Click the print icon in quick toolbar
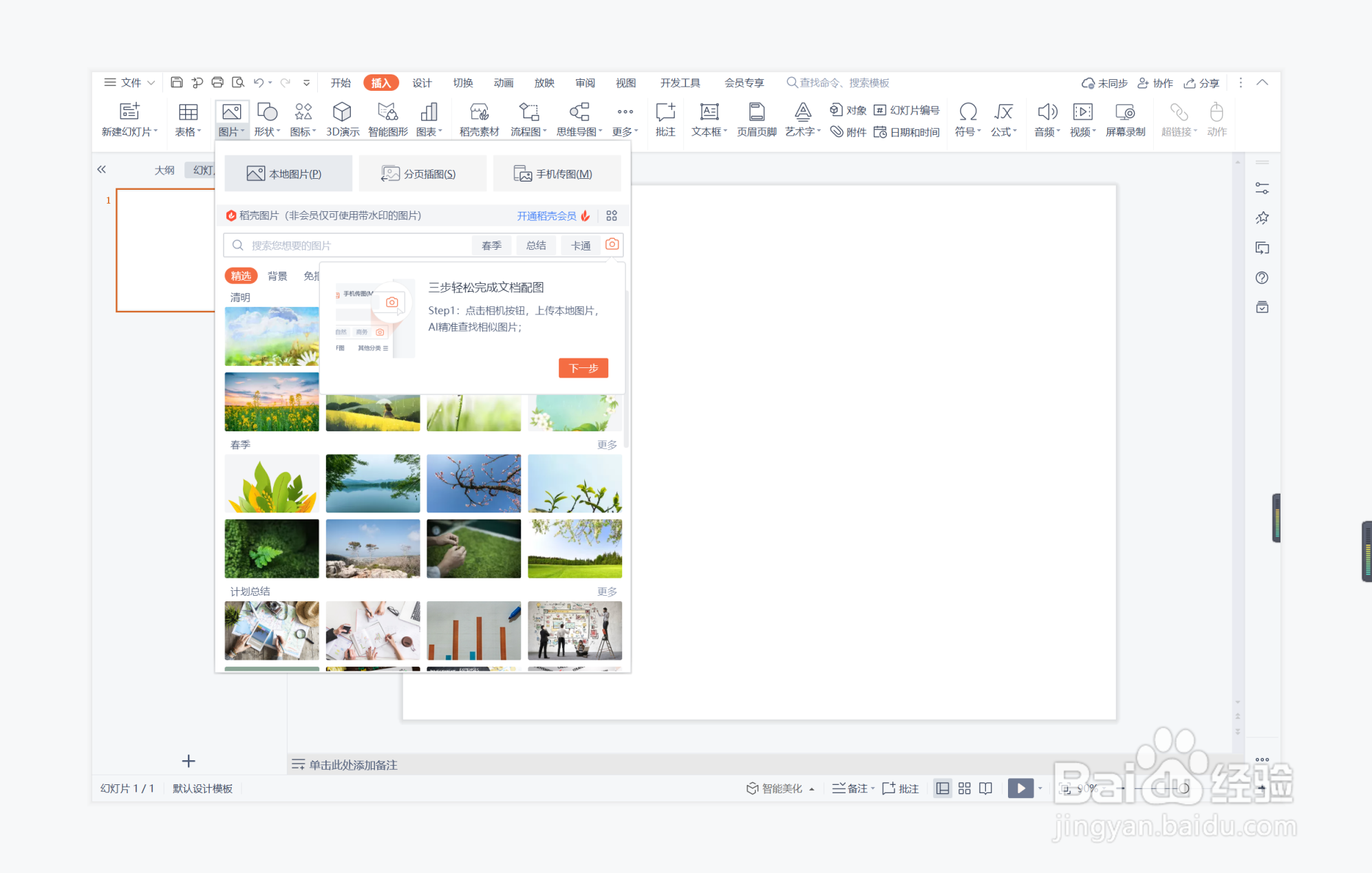The height and width of the screenshot is (873, 1372). (x=217, y=83)
